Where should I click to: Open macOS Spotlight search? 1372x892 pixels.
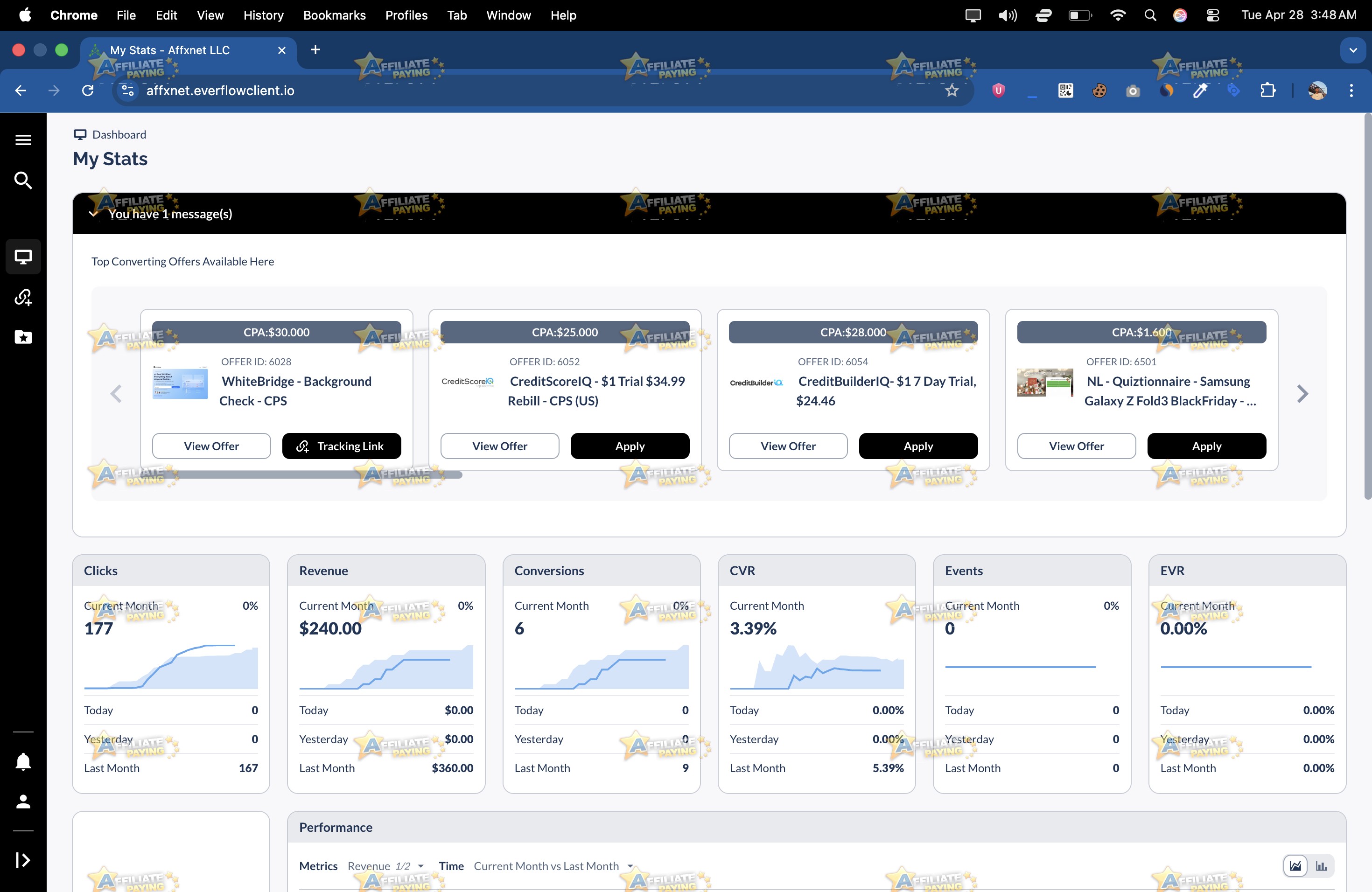[x=1150, y=15]
